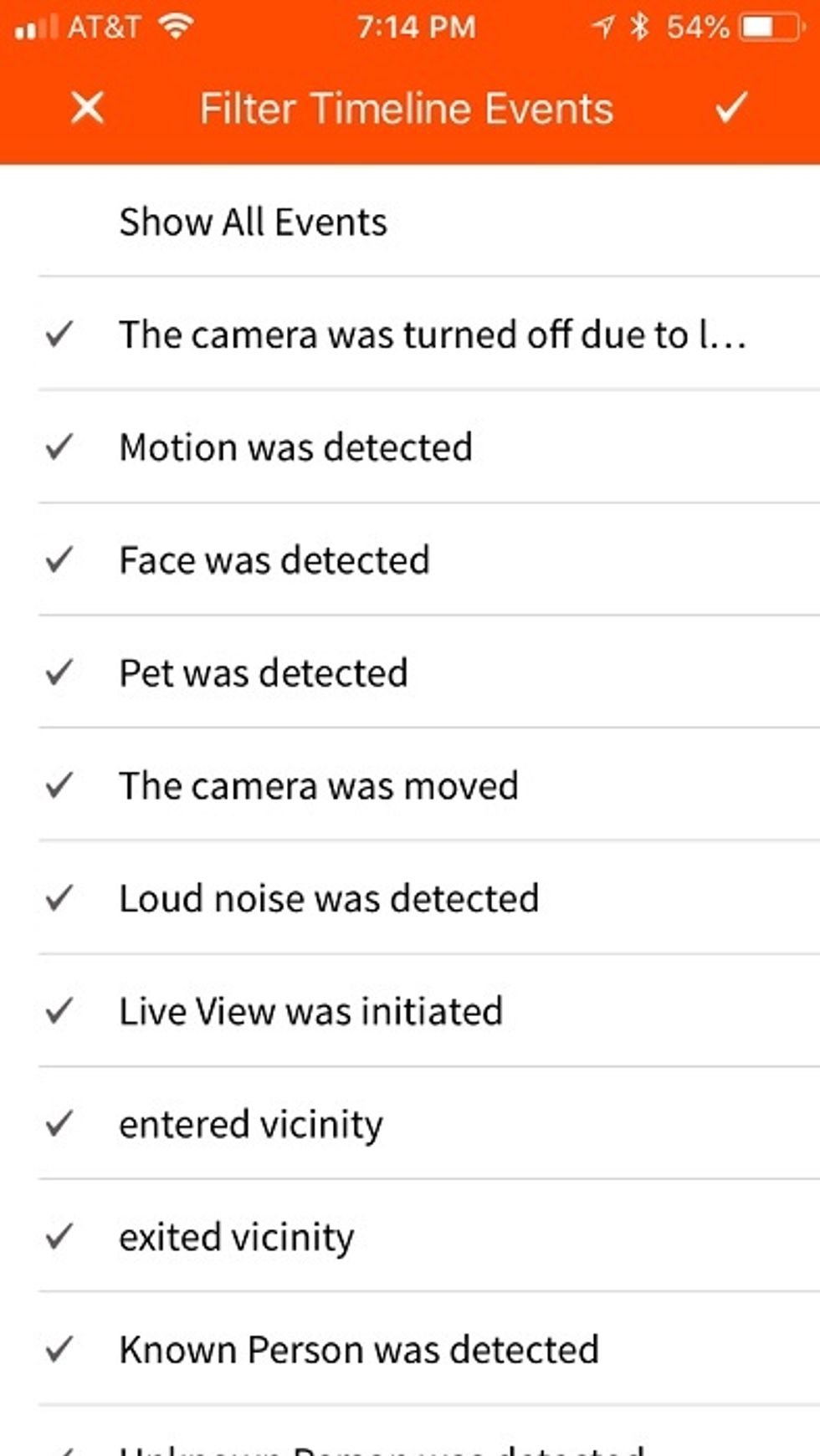Tap the cellular signal bars icon

[x=36, y=28]
